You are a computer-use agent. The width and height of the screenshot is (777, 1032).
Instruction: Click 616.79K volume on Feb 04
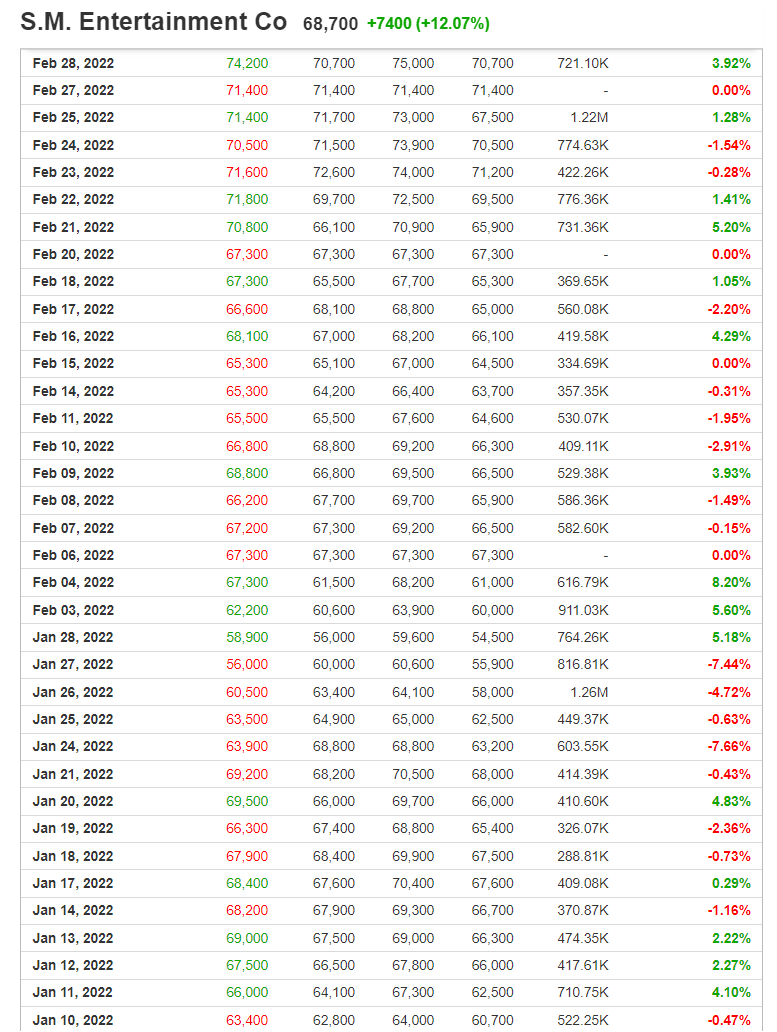point(583,582)
